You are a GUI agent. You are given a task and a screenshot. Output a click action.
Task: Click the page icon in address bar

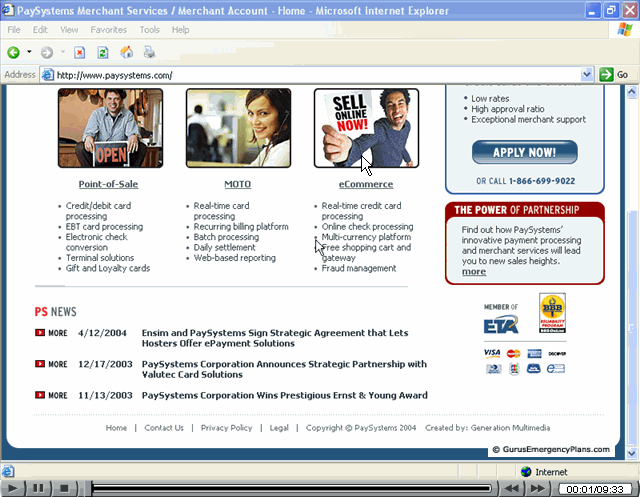tap(48, 75)
